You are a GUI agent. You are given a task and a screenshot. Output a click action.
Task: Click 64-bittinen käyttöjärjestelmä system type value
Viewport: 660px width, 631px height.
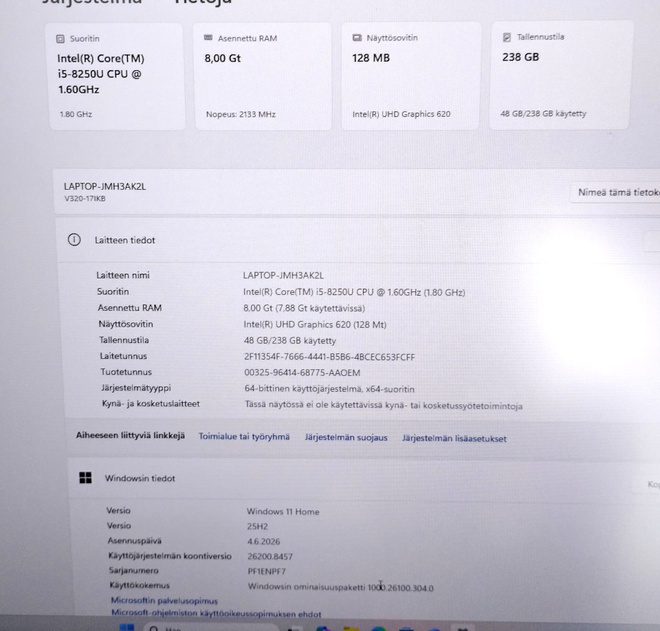[x=330, y=389]
